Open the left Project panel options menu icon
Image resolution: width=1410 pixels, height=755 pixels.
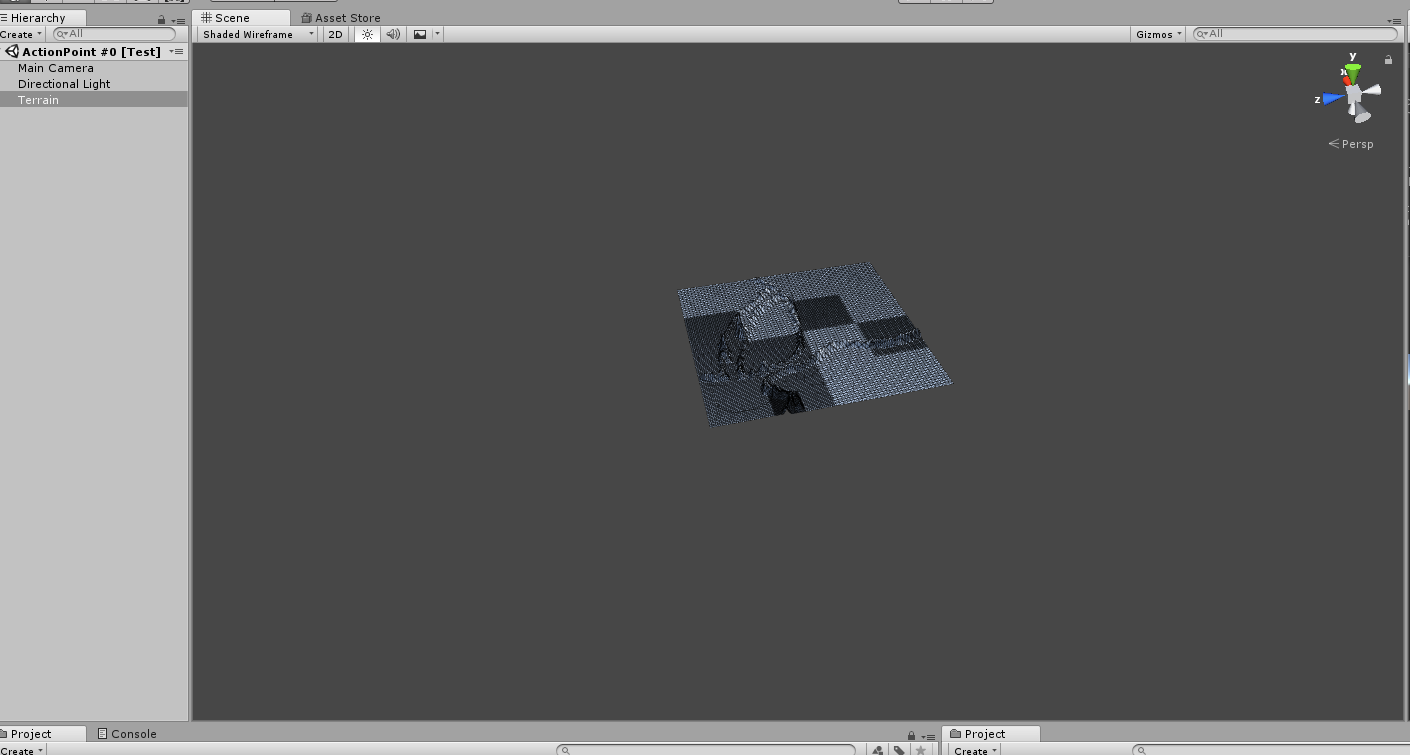coord(926,736)
